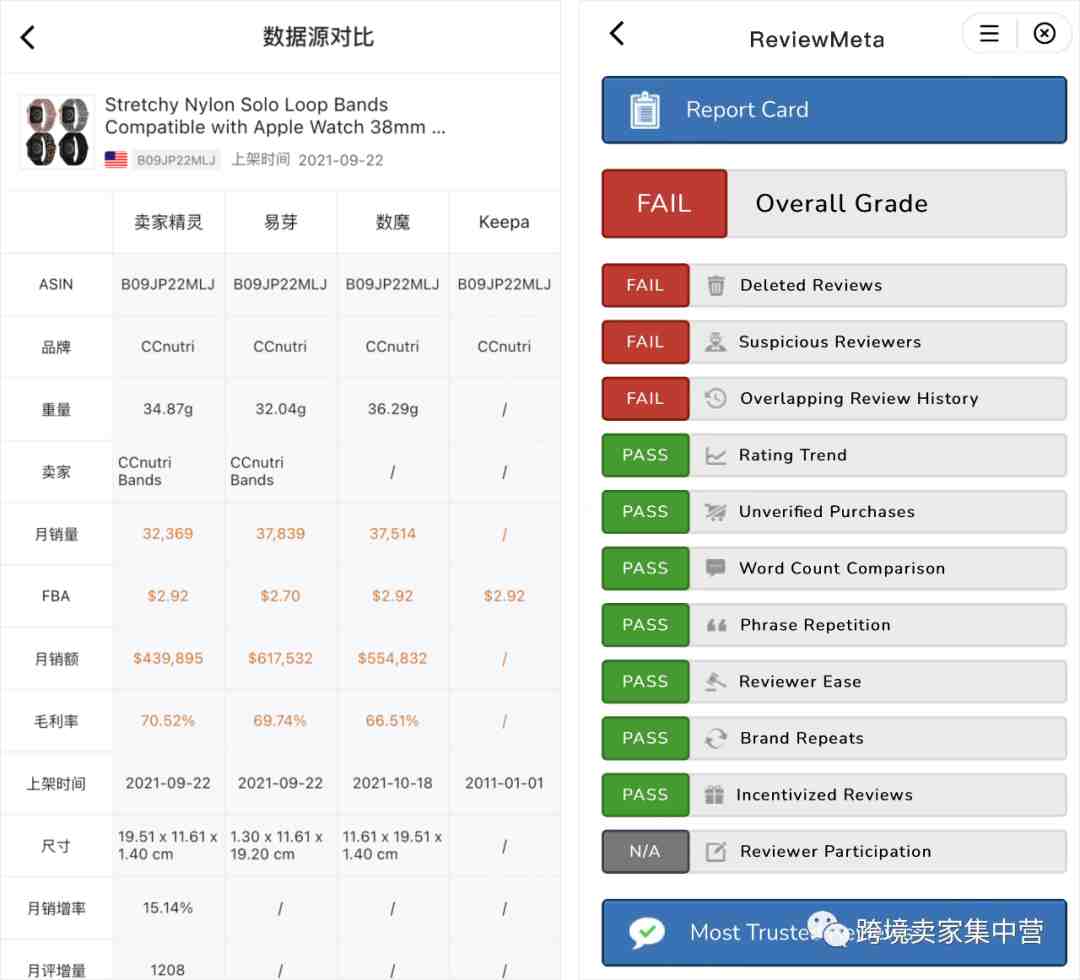The image size is (1080, 980).
Task: Click the Deleted Reviews trash icon
Action: coord(716,285)
